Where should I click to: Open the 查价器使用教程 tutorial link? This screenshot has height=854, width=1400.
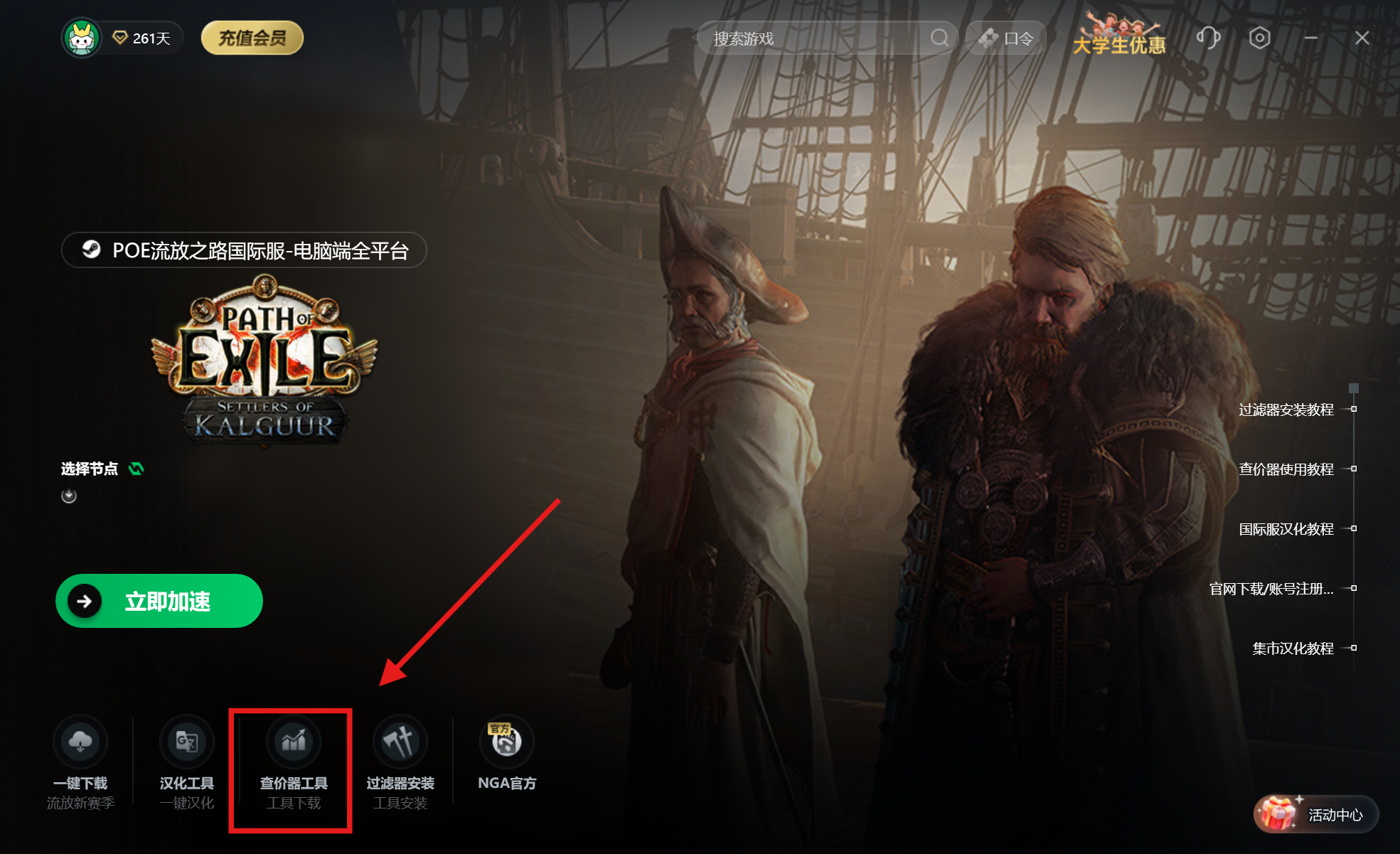(1286, 469)
